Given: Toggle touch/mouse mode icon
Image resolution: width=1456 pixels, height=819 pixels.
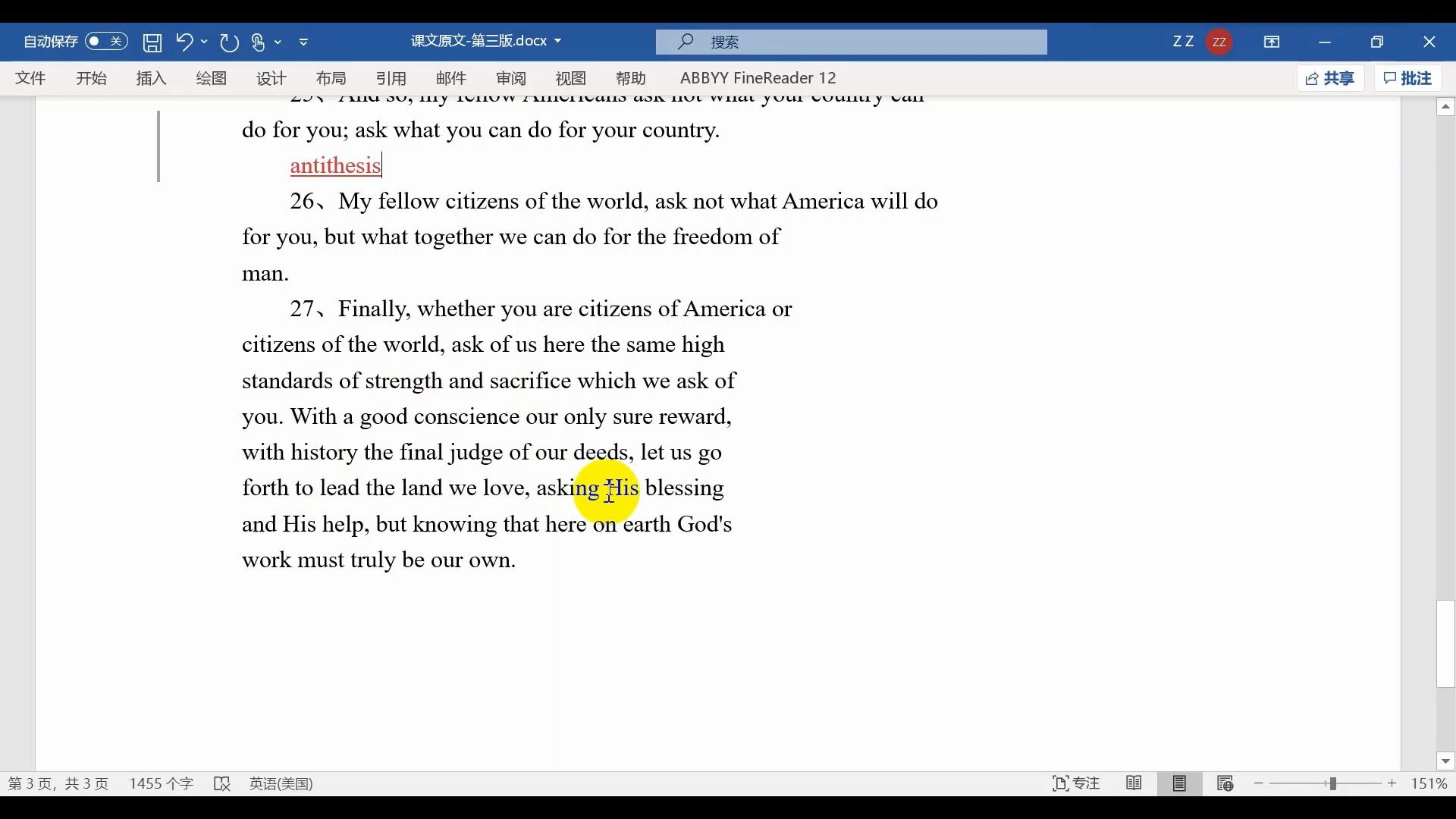Looking at the screenshot, I should tap(259, 42).
